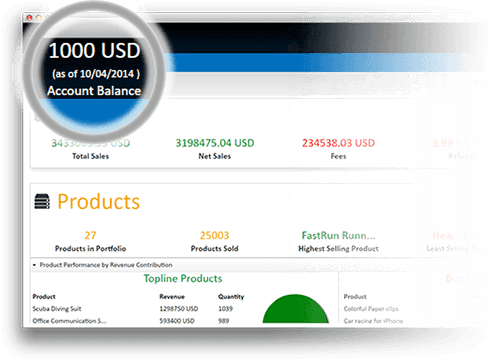Click the Total Sales label
The image size is (490, 360).
click(91, 156)
